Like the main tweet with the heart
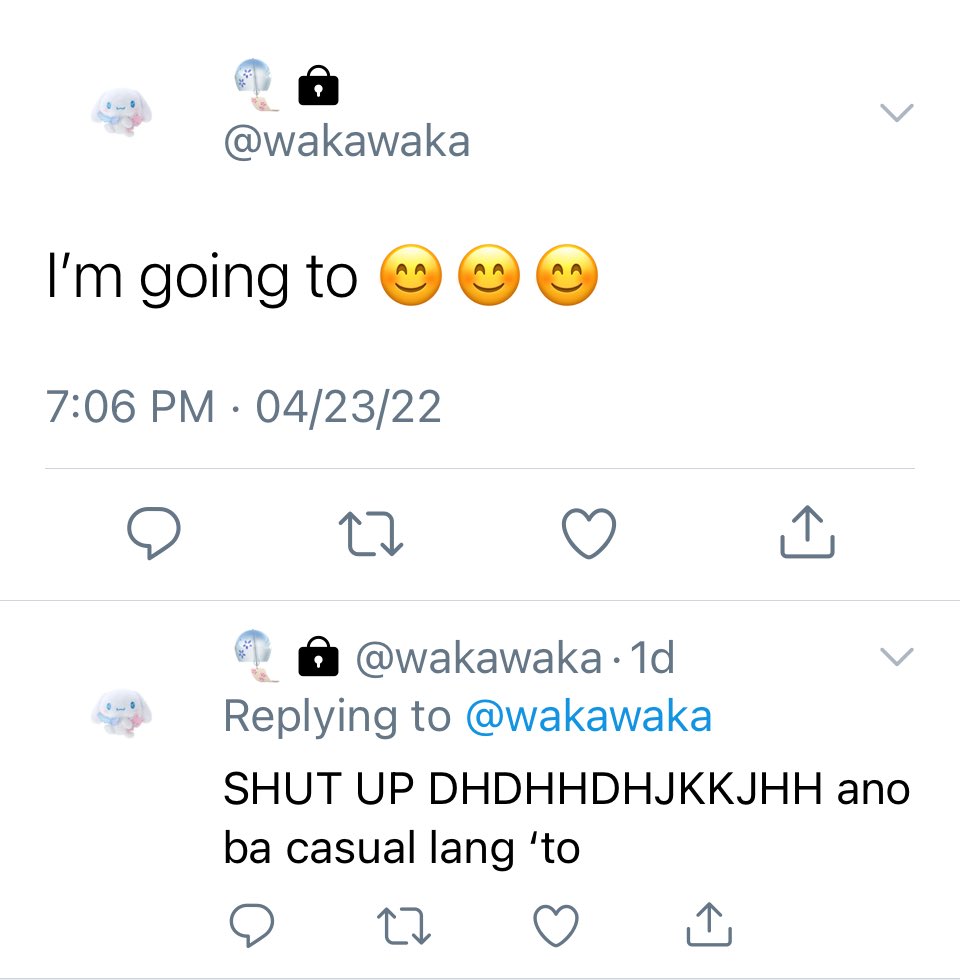 [x=589, y=532]
